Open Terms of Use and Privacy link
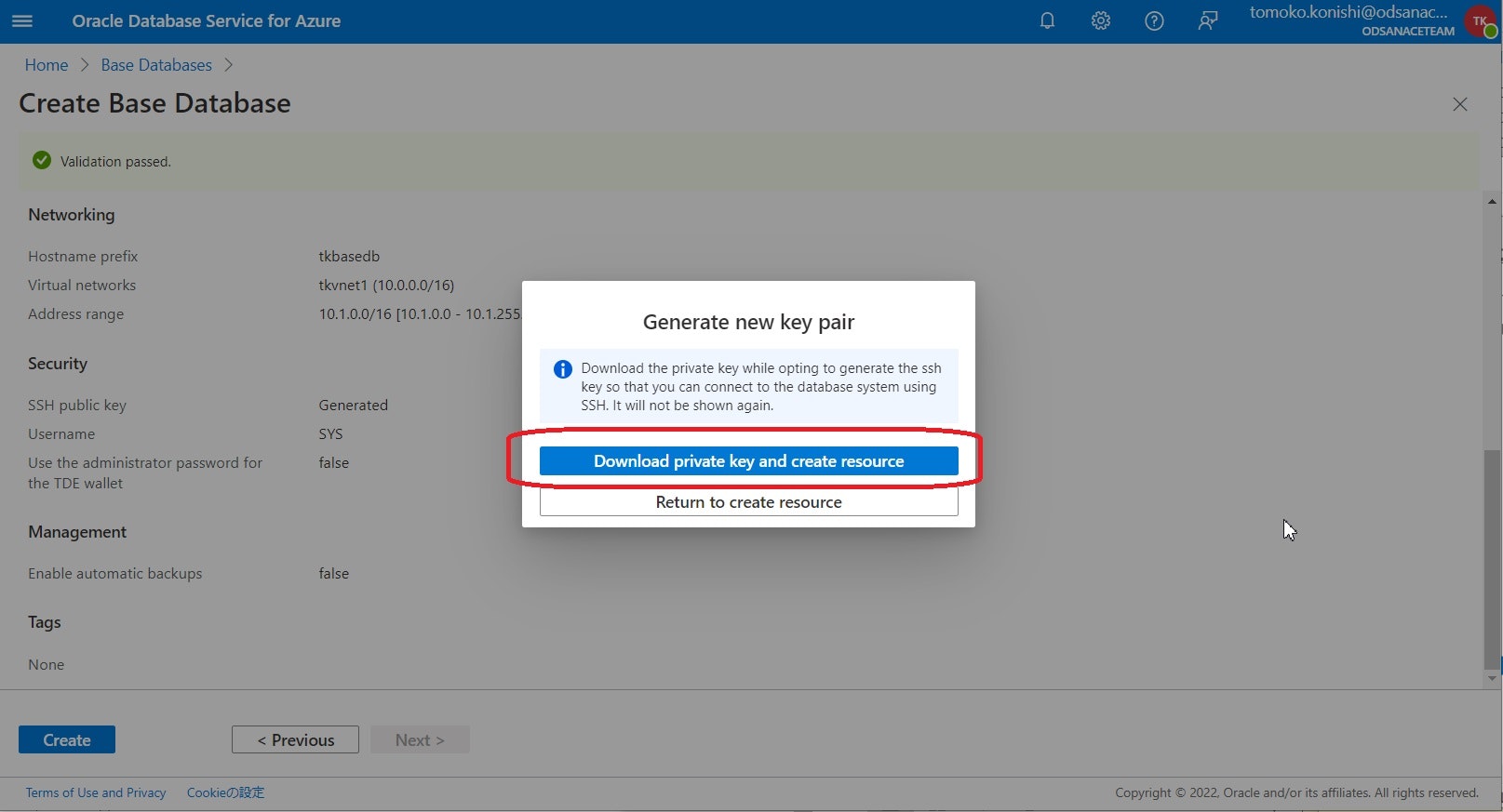The height and width of the screenshot is (812, 1503). tap(96, 792)
